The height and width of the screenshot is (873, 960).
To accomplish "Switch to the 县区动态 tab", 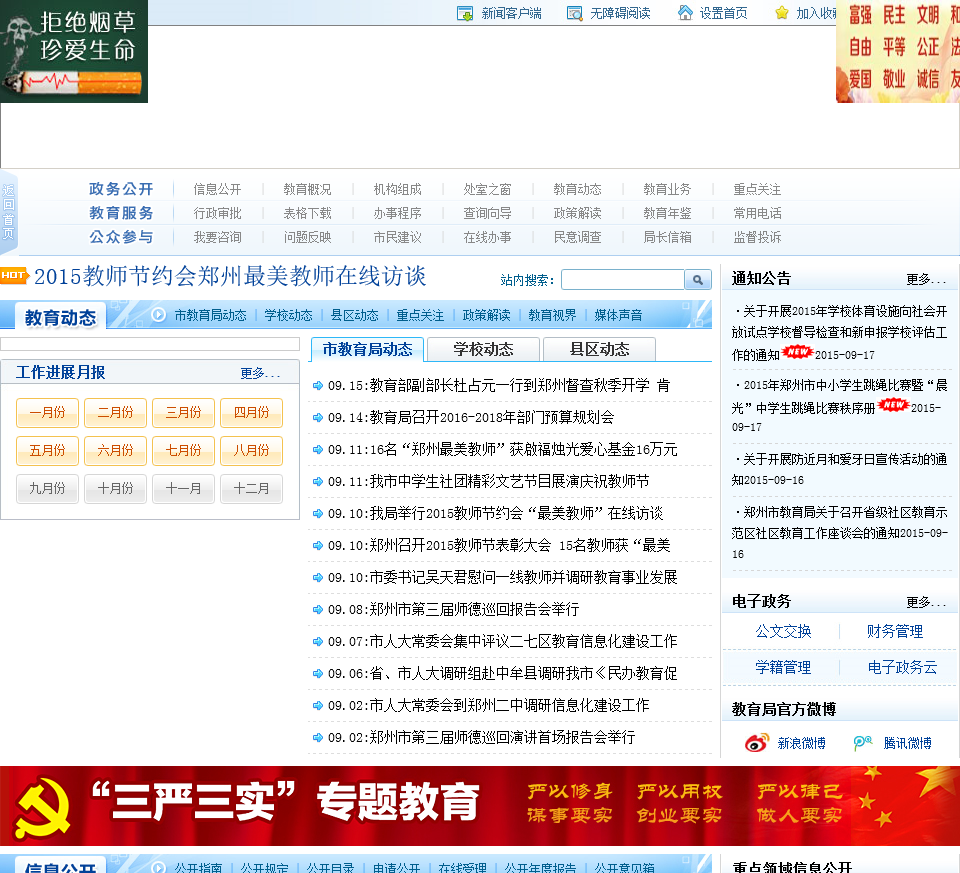I will pos(599,350).
